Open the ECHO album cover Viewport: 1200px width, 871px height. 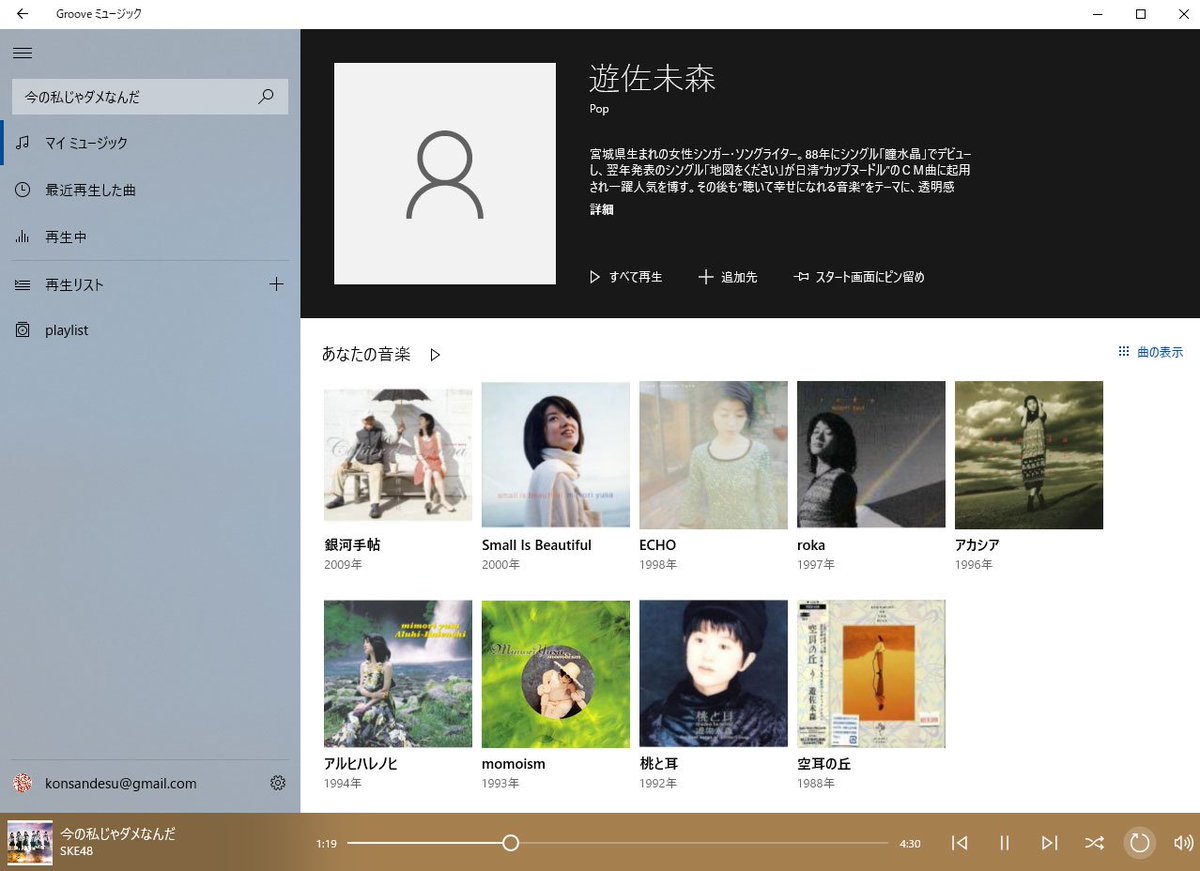pos(713,455)
